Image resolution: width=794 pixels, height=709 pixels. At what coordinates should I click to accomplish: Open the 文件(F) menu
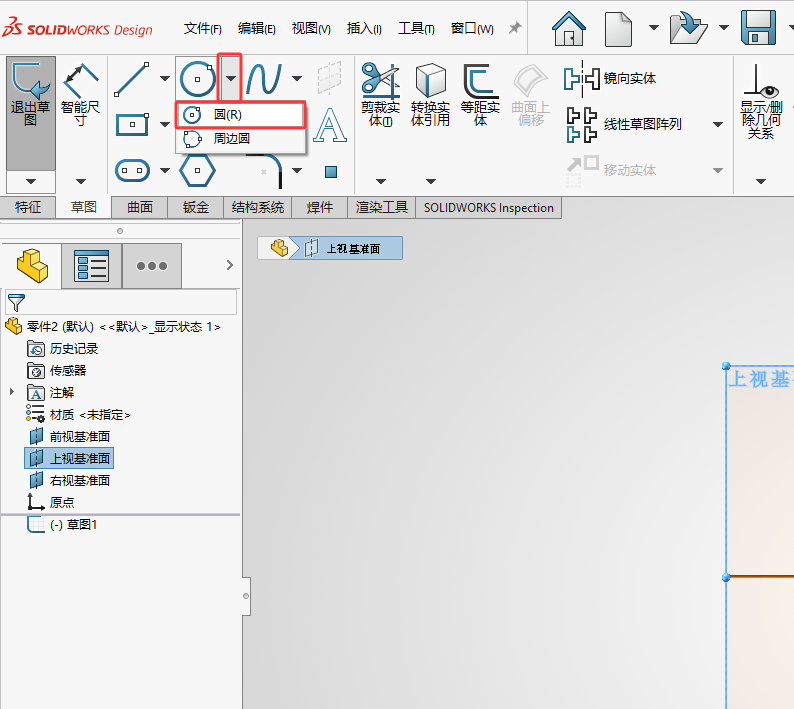coord(203,28)
